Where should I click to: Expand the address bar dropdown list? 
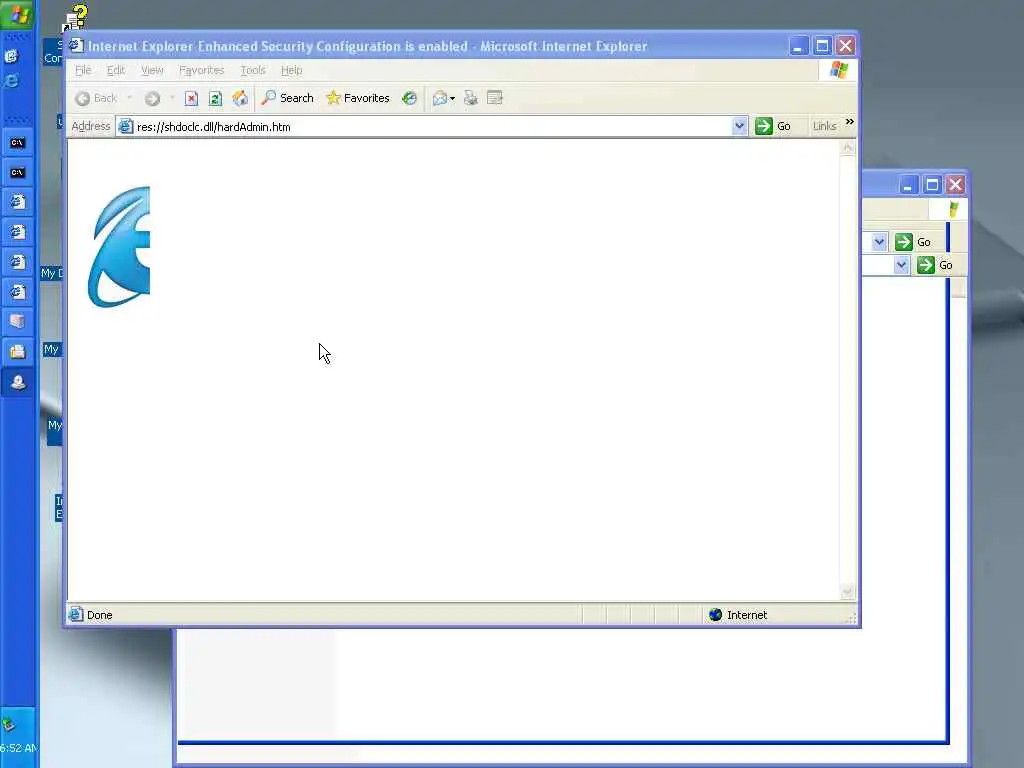pos(739,126)
